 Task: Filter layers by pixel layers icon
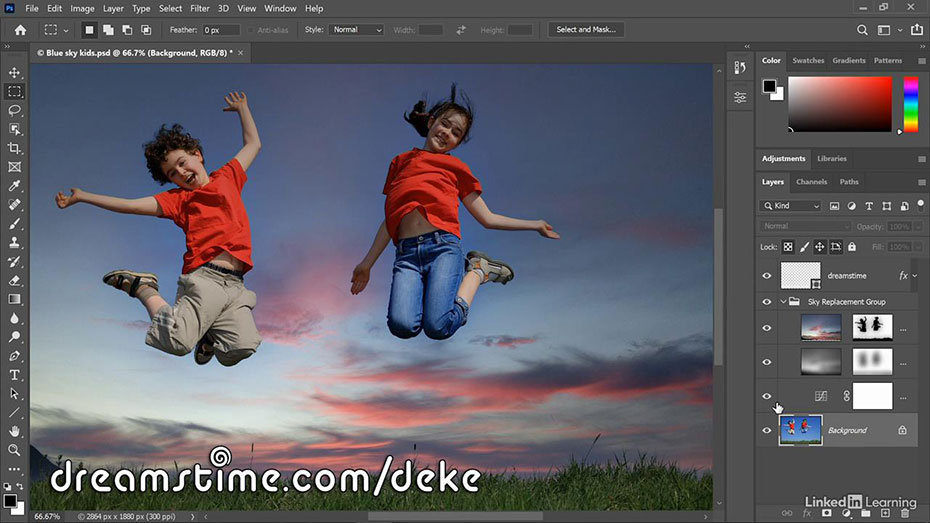coord(835,206)
